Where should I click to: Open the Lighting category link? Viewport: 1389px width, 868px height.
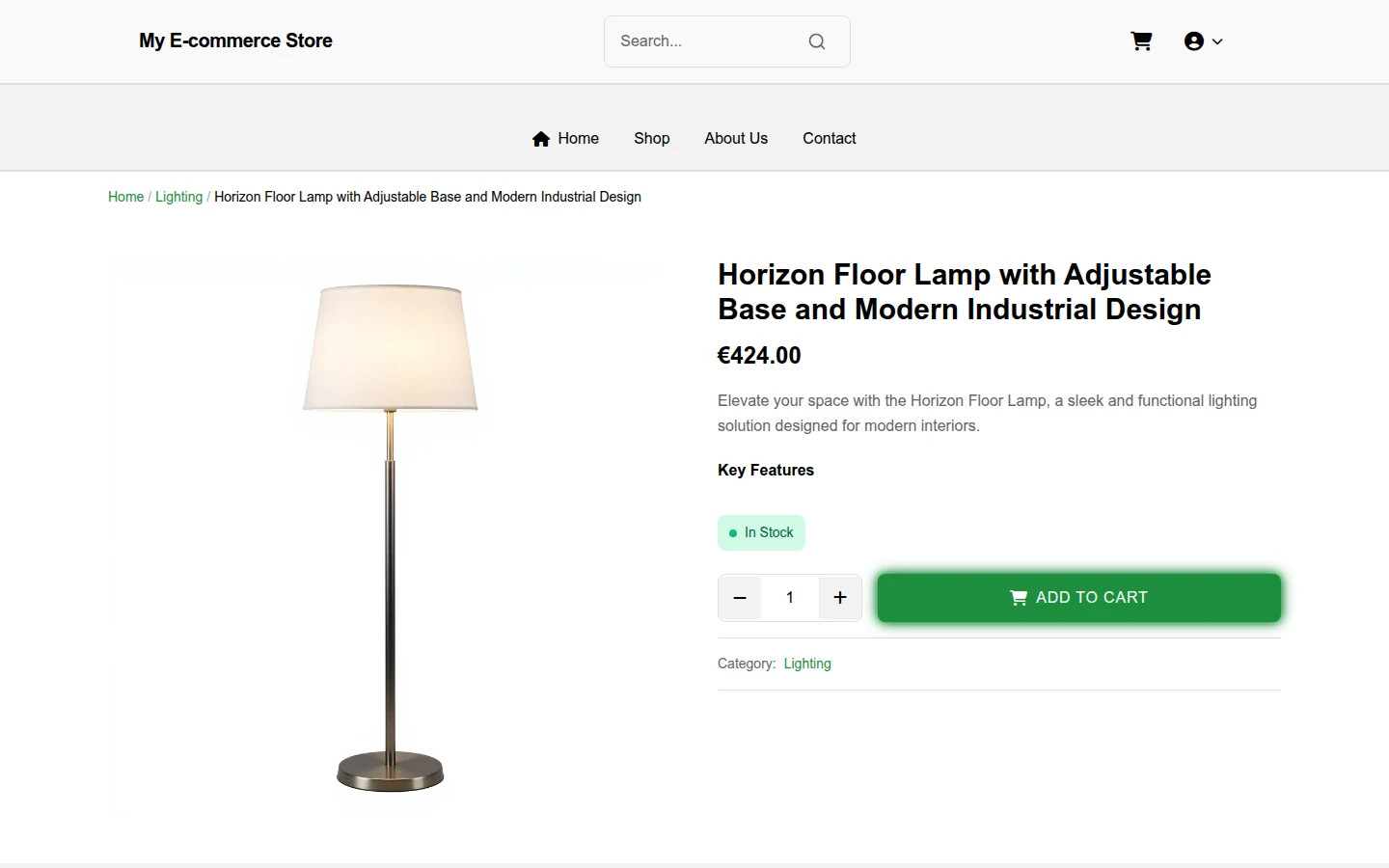(807, 664)
